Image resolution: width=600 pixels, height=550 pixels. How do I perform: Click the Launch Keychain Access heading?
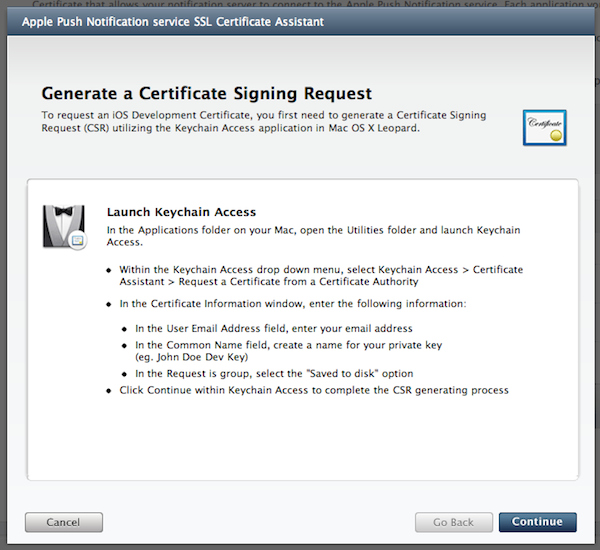click(181, 212)
